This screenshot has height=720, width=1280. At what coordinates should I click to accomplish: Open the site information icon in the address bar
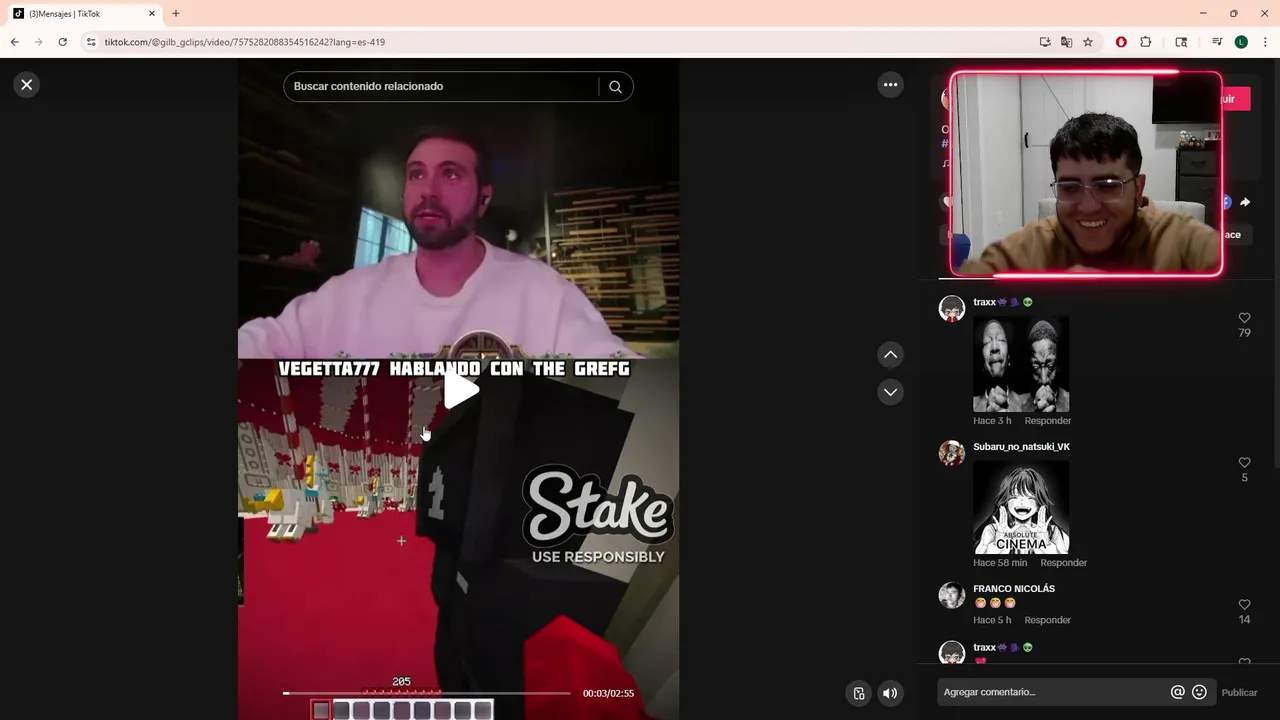click(x=91, y=42)
